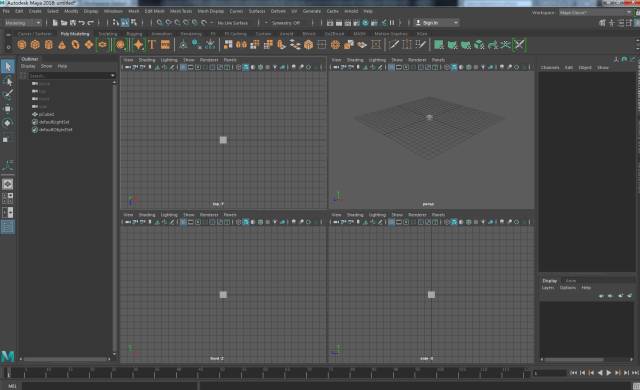The width and height of the screenshot is (640, 390).
Task: Click the Open Scene folder icon
Action: (64, 23)
